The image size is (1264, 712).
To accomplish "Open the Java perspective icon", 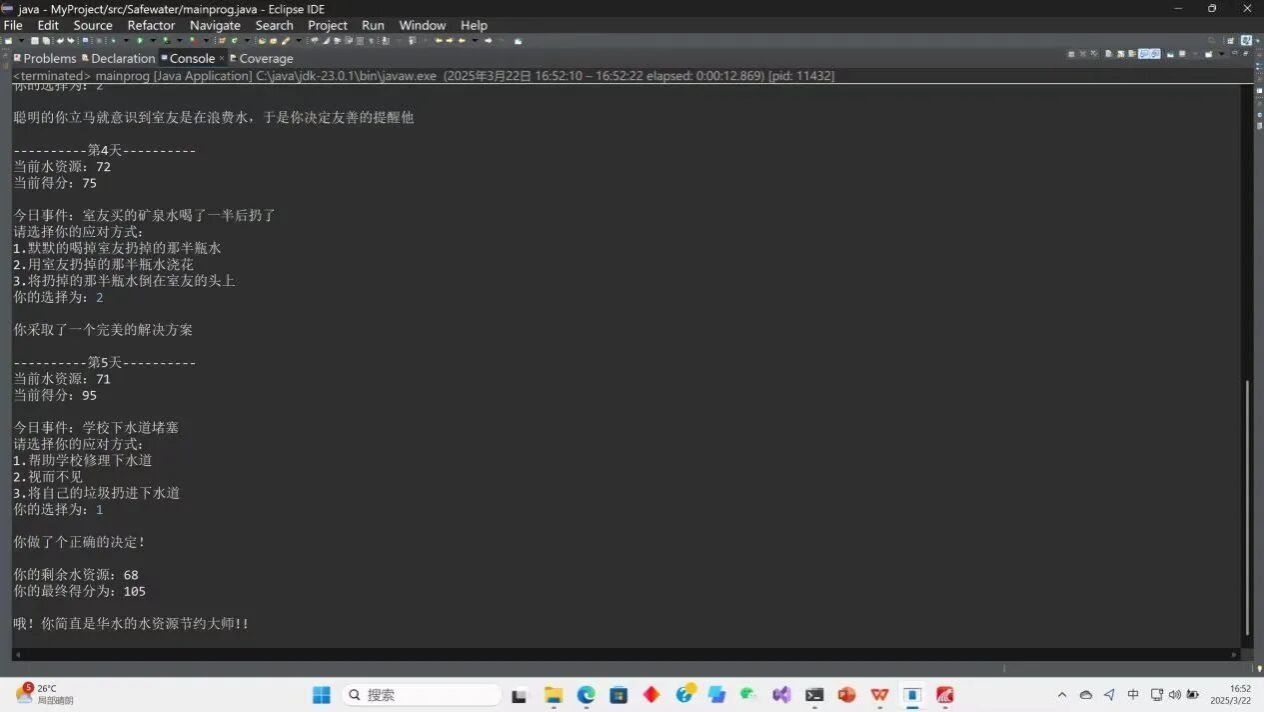I will 1247,41.
